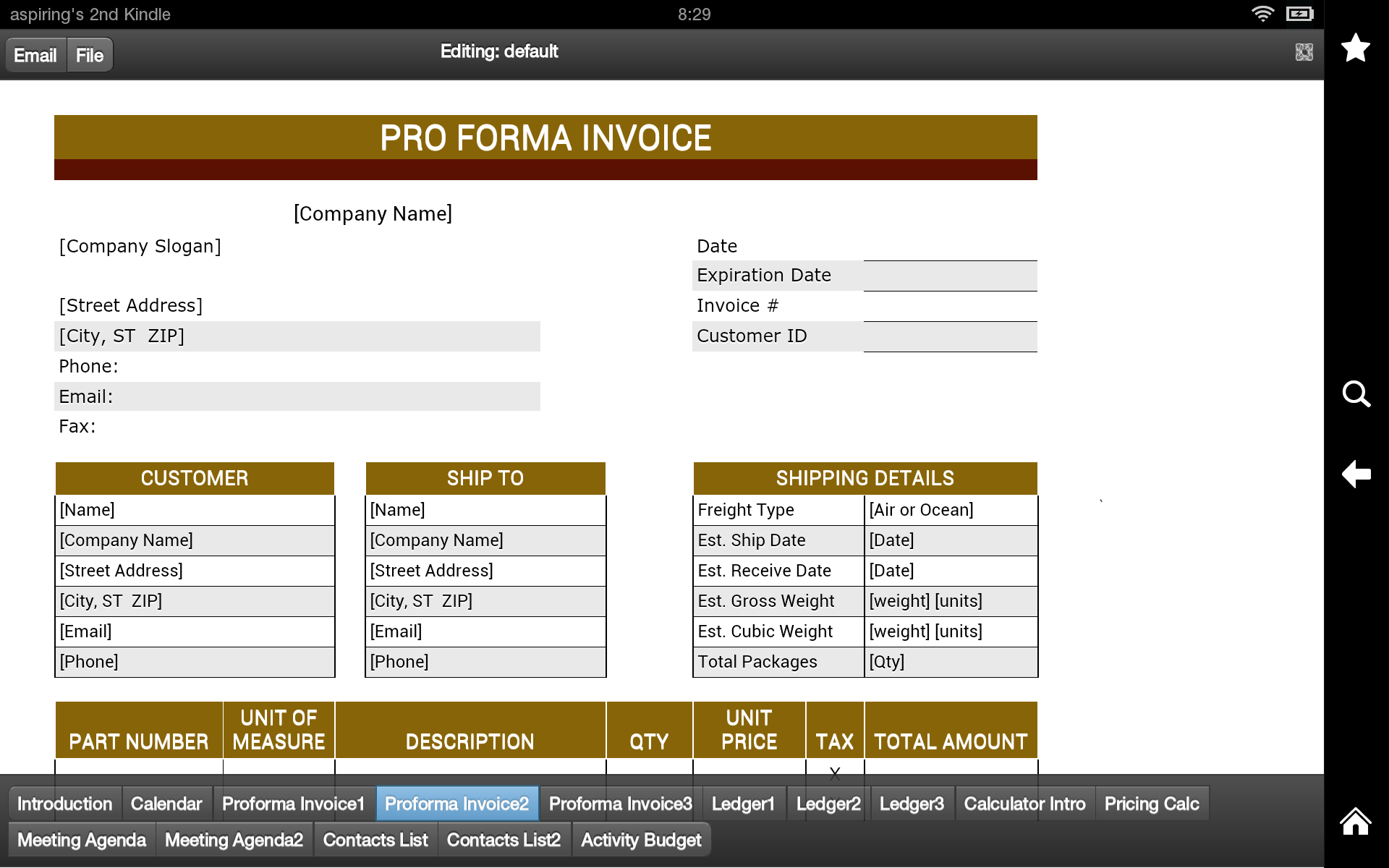Open favorites using the star icon
This screenshot has width=1389, height=868.
tap(1356, 48)
